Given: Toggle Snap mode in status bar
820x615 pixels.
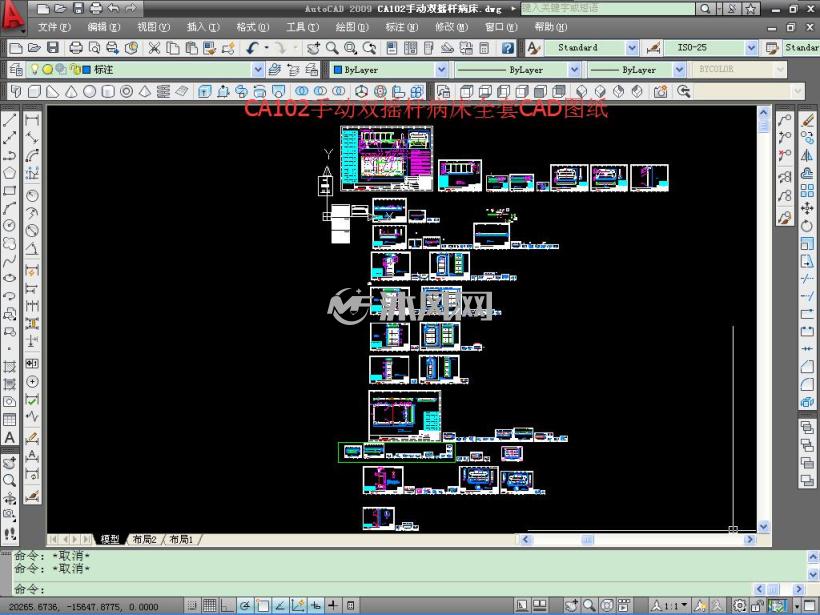Looking at the screenshot, I should pyautogui.click(x=192, y=606).
